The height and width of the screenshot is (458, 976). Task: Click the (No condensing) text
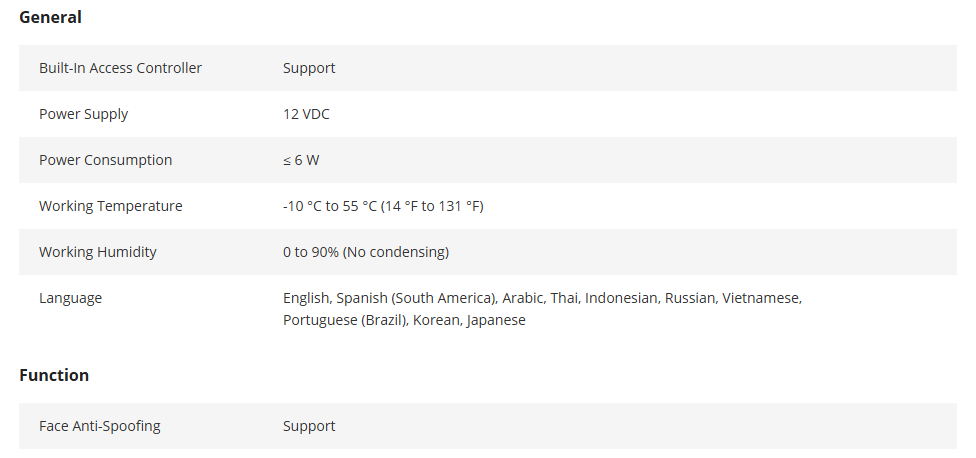point(396,252)
